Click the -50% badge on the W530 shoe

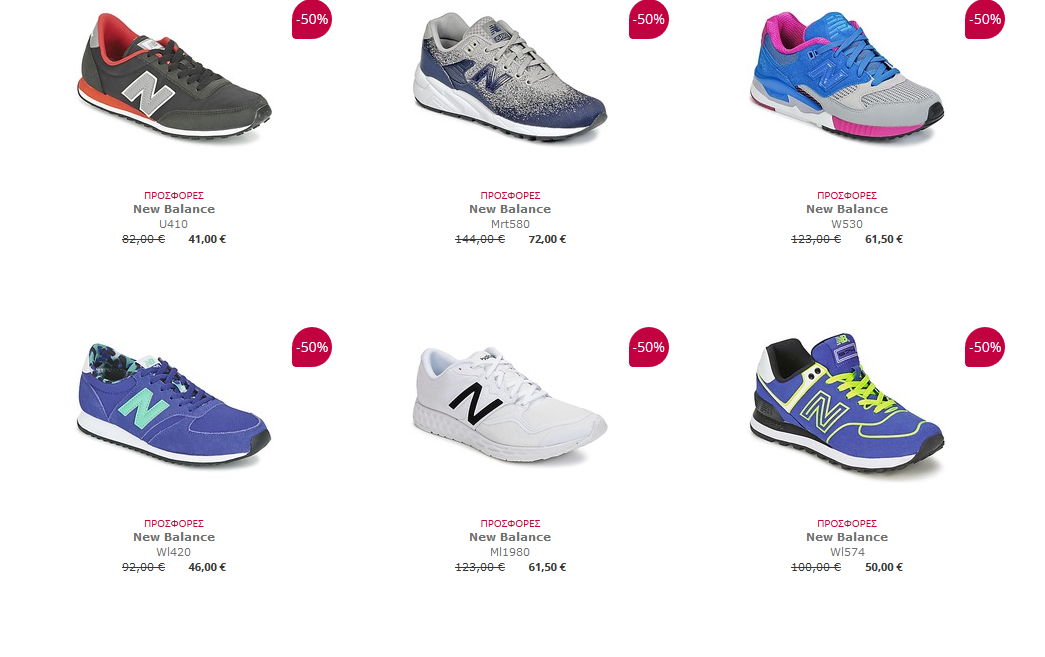(x=984, y=19)
